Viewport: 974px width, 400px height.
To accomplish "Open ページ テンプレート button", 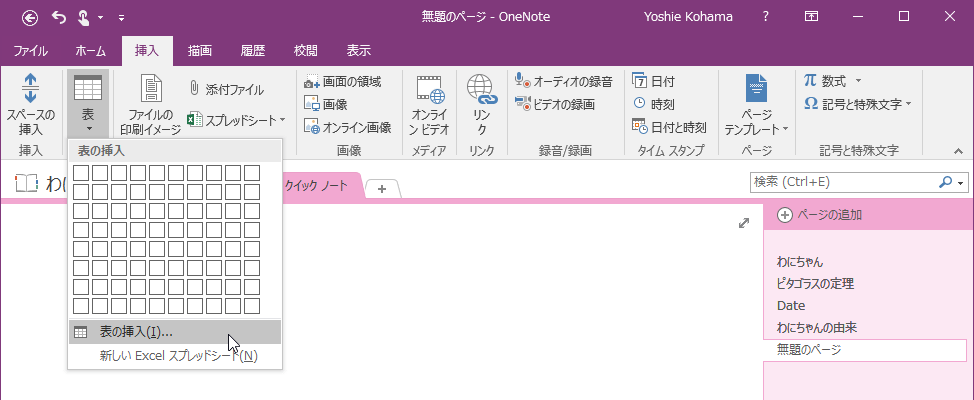I will (756, 104).
